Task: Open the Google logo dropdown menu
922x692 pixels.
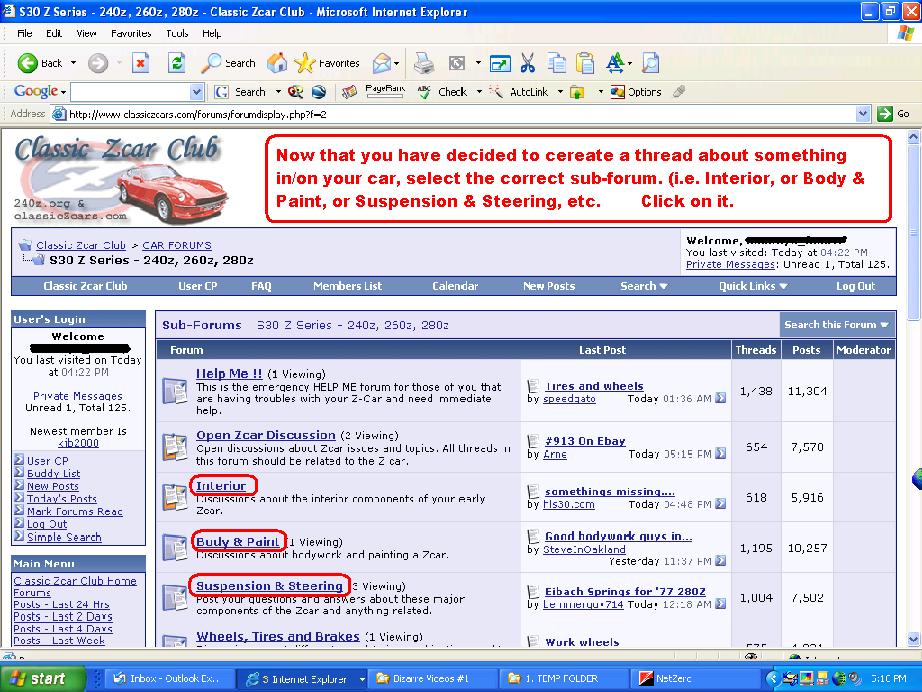Action: 39,91
